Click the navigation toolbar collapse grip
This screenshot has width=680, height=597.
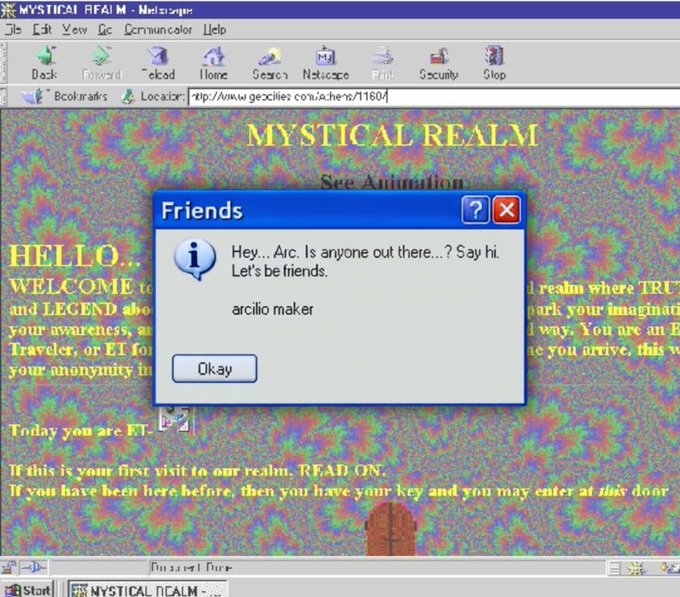(x=3, y=63)
